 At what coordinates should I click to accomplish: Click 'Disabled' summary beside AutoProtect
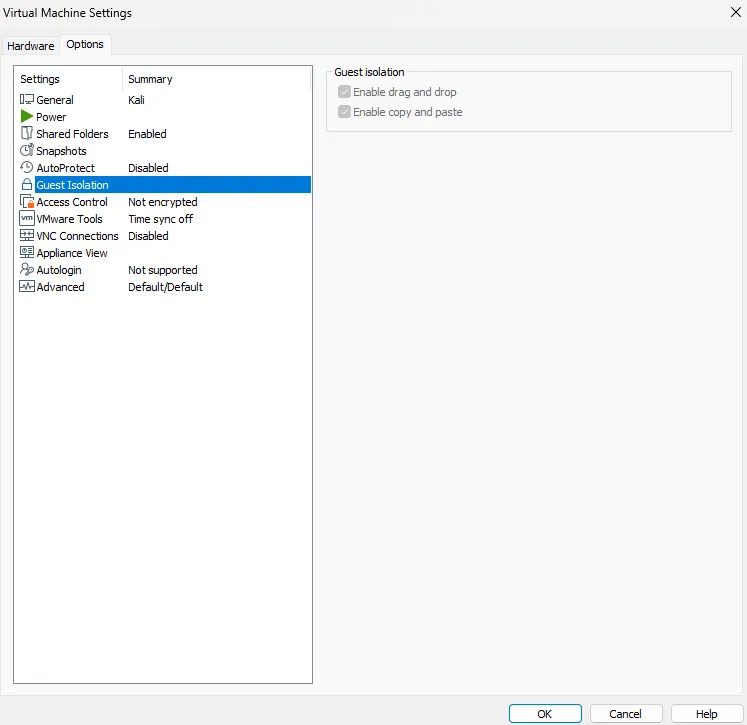click(x=148, y=168)
